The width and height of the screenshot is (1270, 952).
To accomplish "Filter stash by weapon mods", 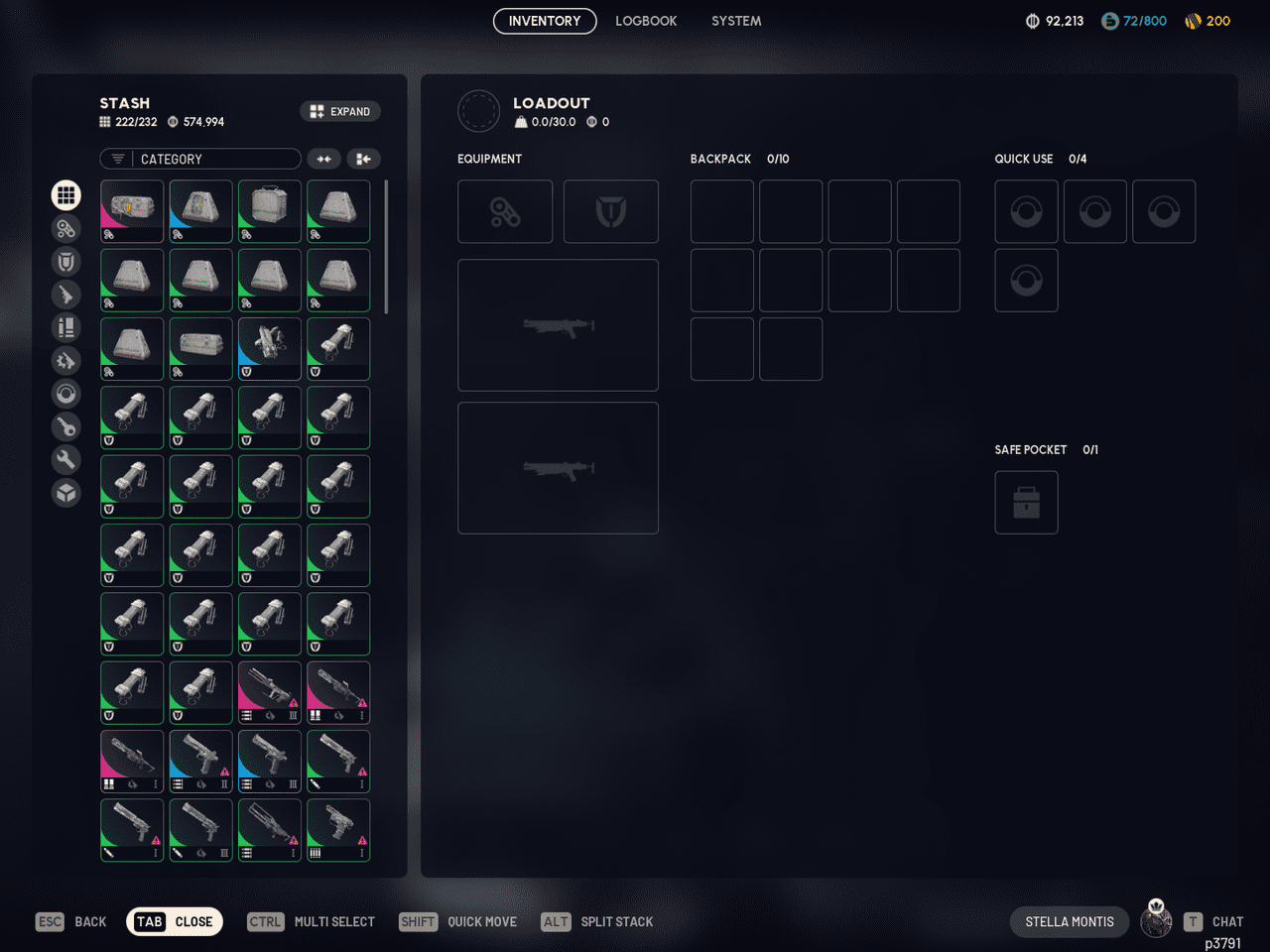I will click(66, 361).
